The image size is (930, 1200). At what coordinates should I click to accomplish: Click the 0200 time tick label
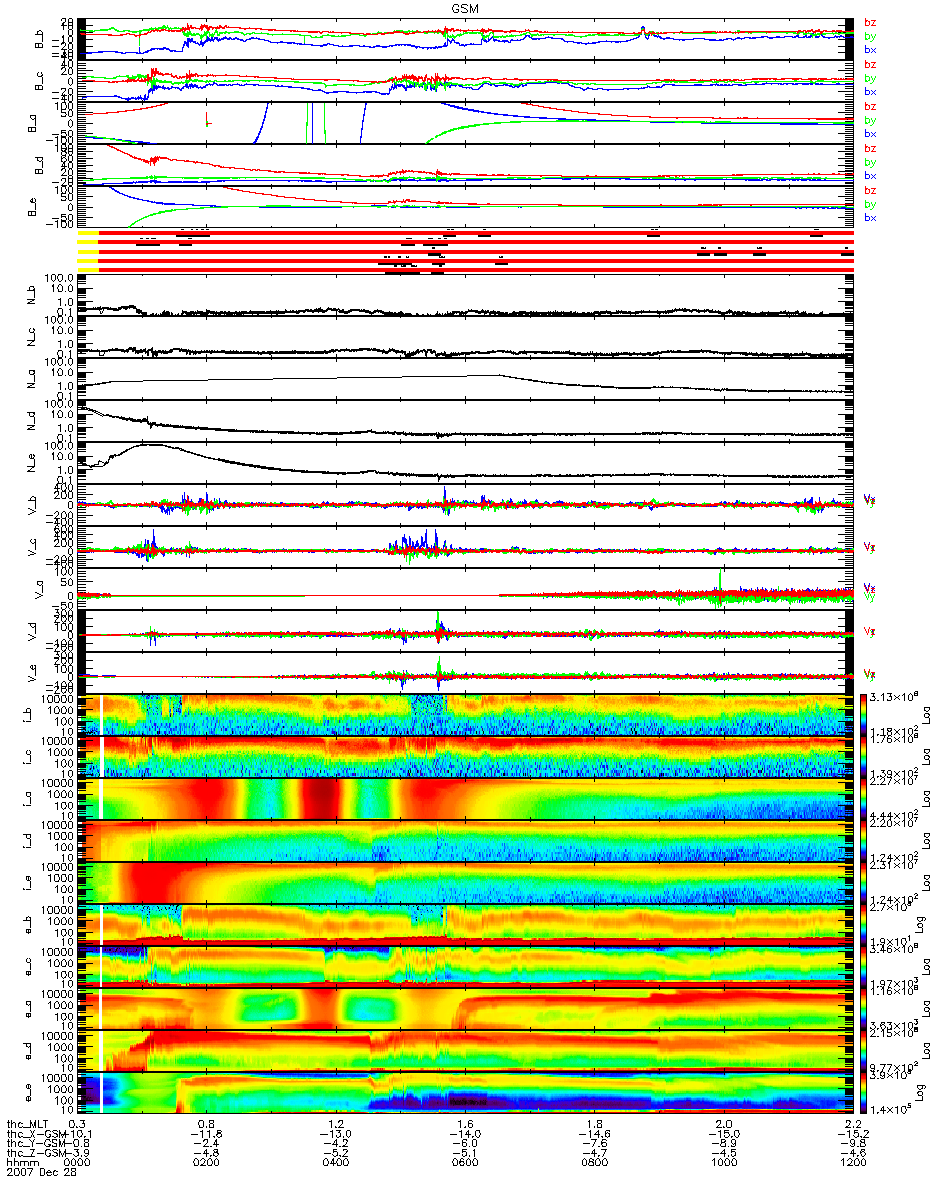(207, 1163)
